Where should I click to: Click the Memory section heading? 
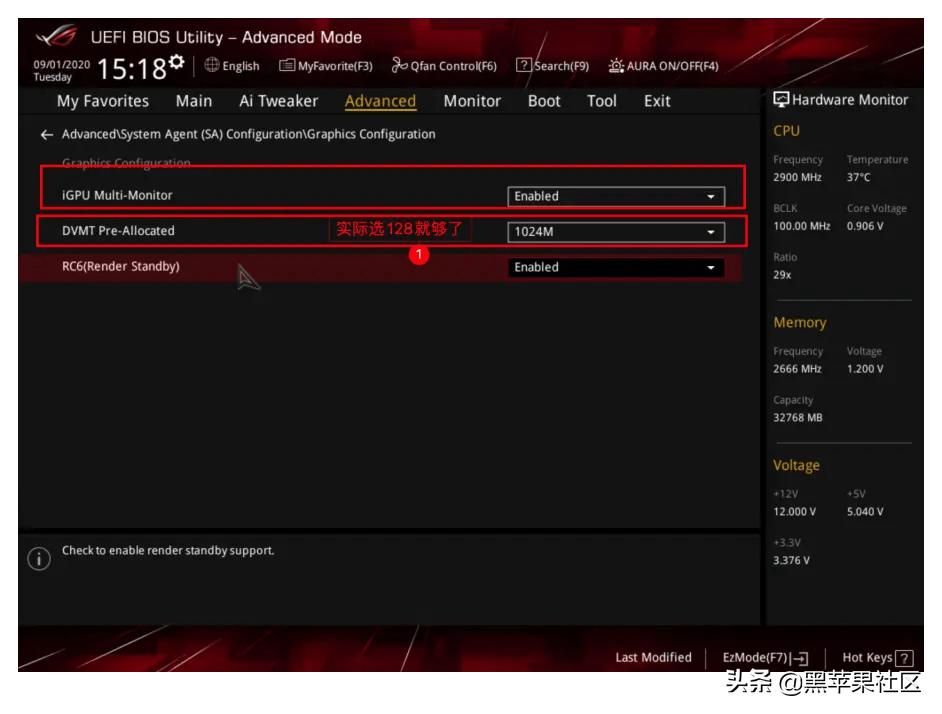click(x=800, y=323)
